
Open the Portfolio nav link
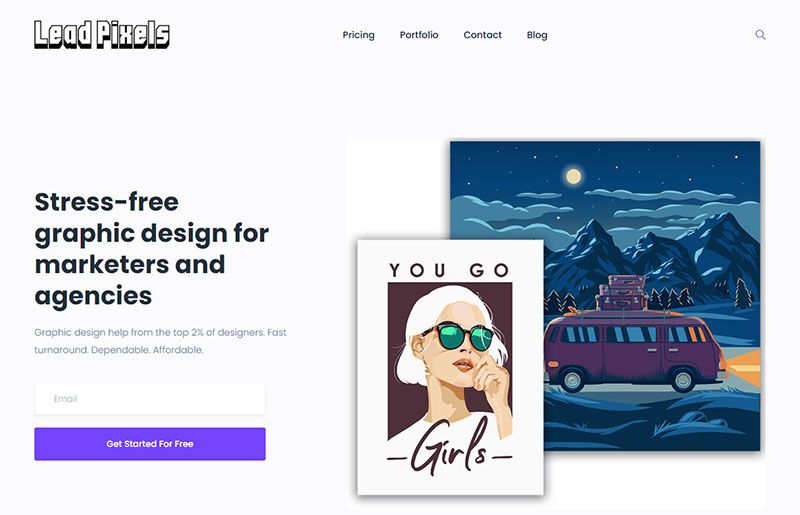419,35
